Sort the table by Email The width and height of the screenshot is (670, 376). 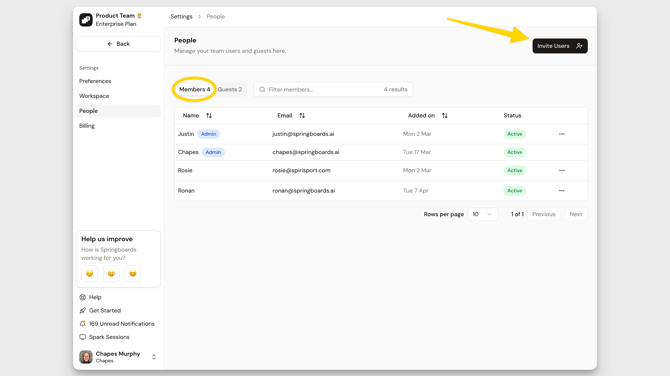[291, 115]
